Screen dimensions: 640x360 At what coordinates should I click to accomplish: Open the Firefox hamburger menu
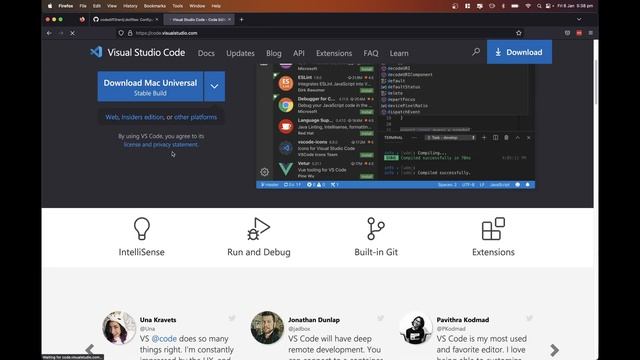[x=591, y=33]
